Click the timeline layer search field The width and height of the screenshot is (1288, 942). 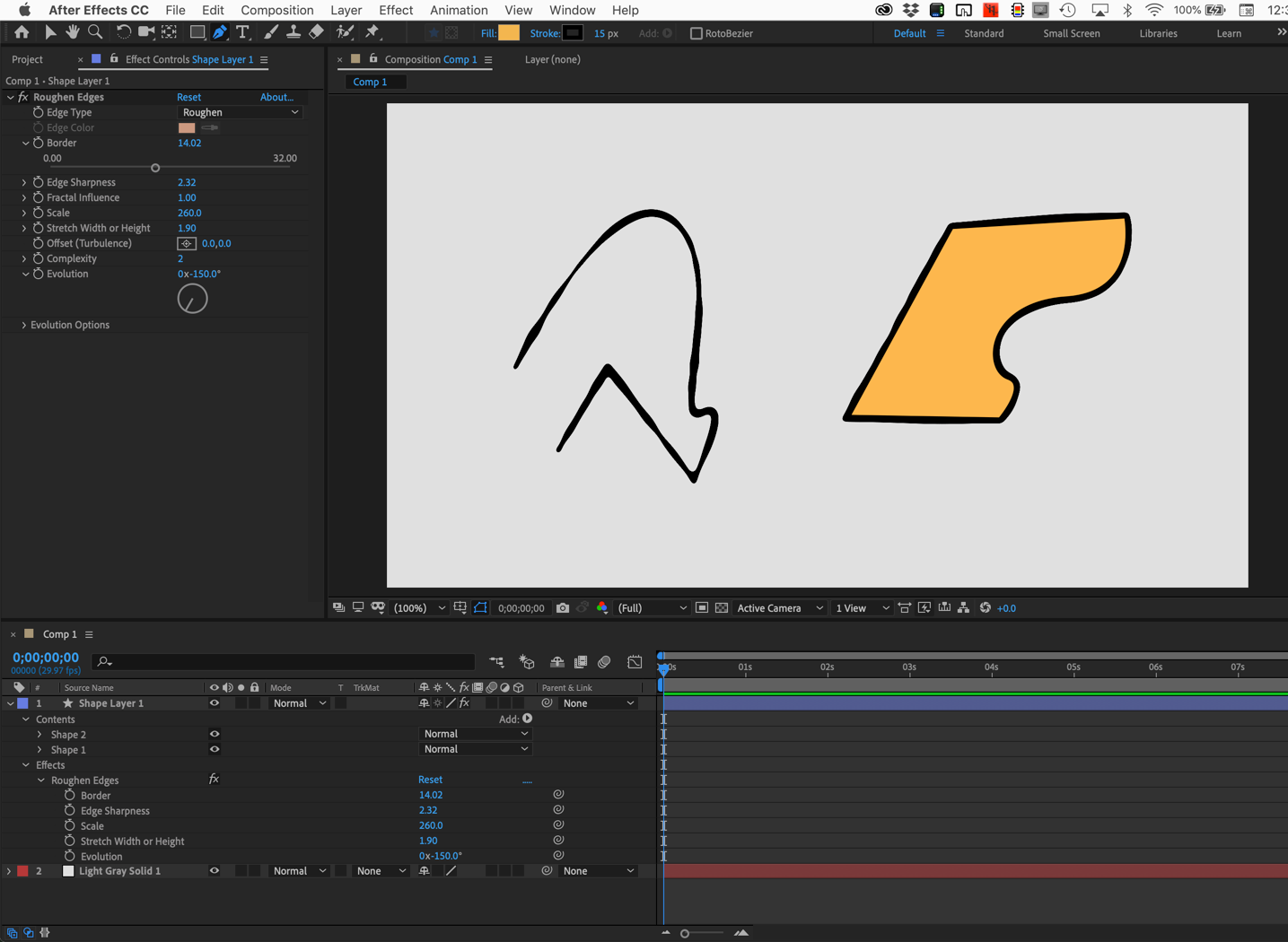[x=287, y=662]
